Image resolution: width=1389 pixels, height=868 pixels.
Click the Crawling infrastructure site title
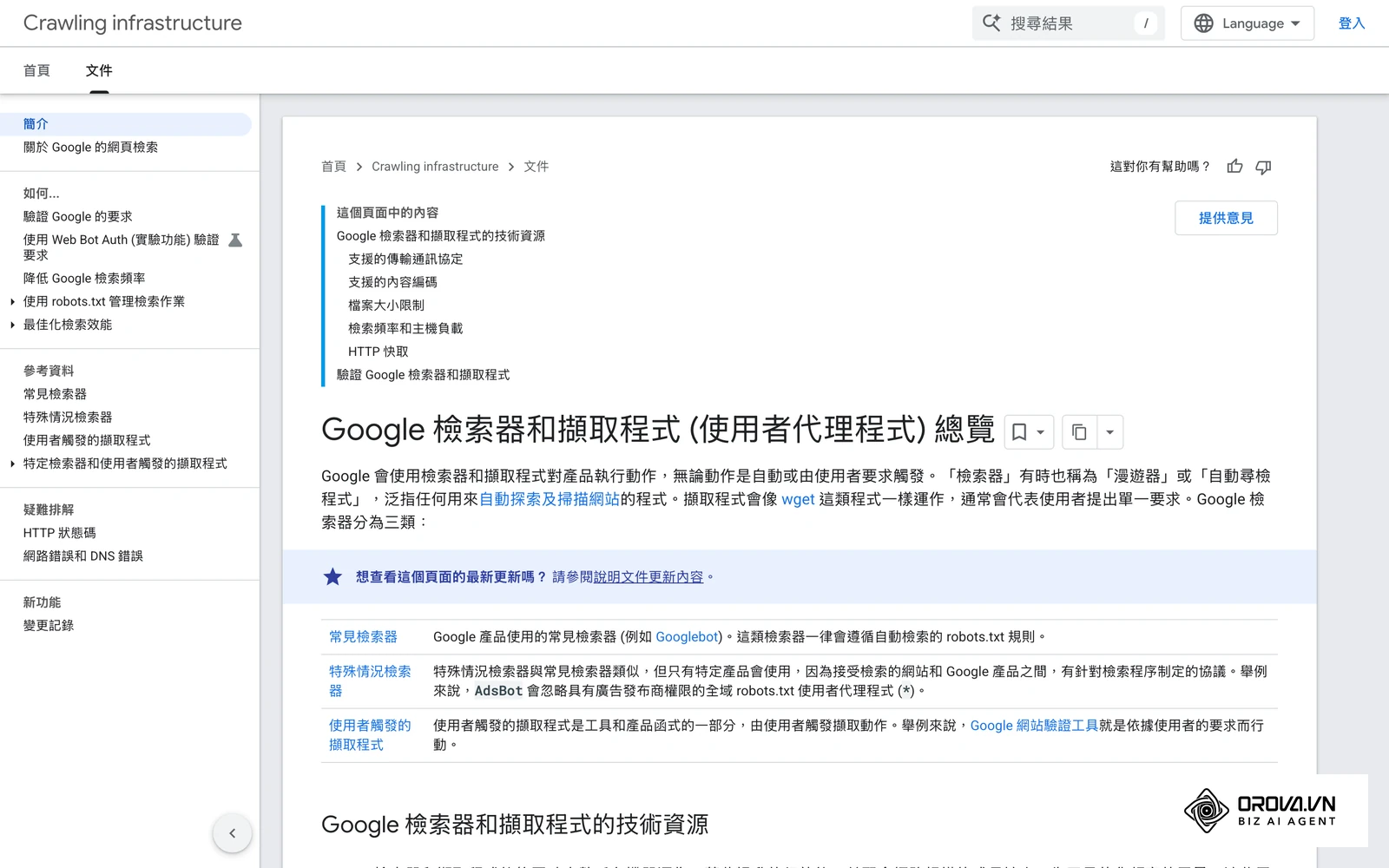(133, 23)
